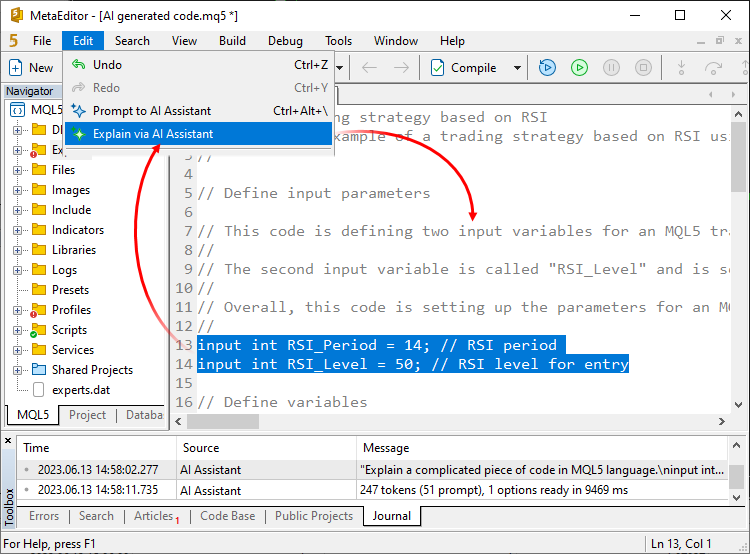This screenshot has height=554, width=750.
Task: Open the Articles toolbox tab
Action: point(154,516)
